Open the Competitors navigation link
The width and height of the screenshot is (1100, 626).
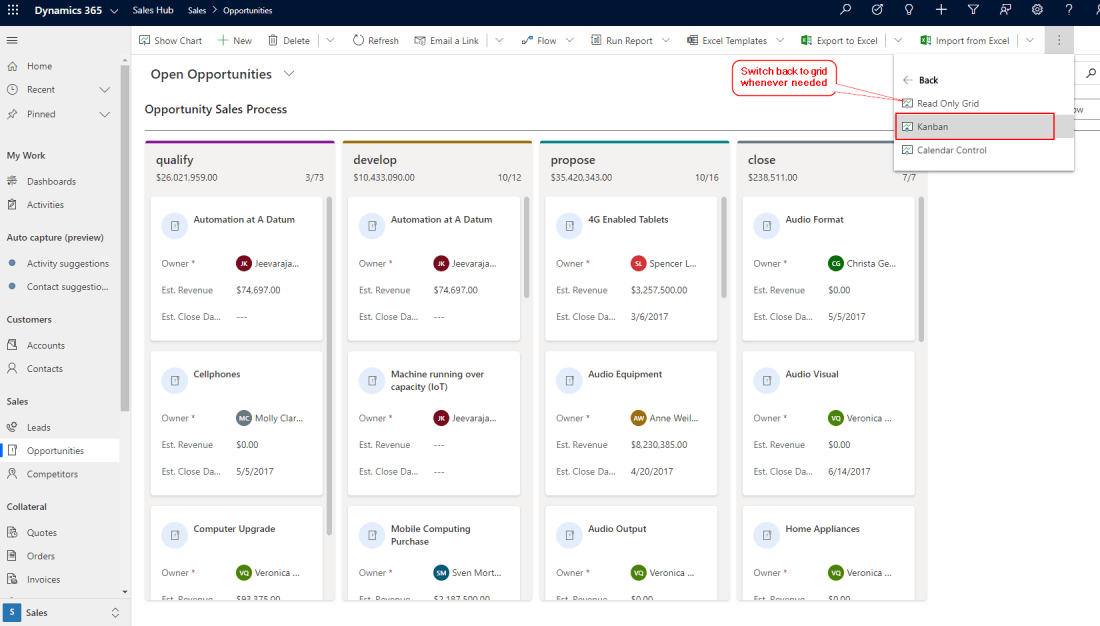point(52,474)
